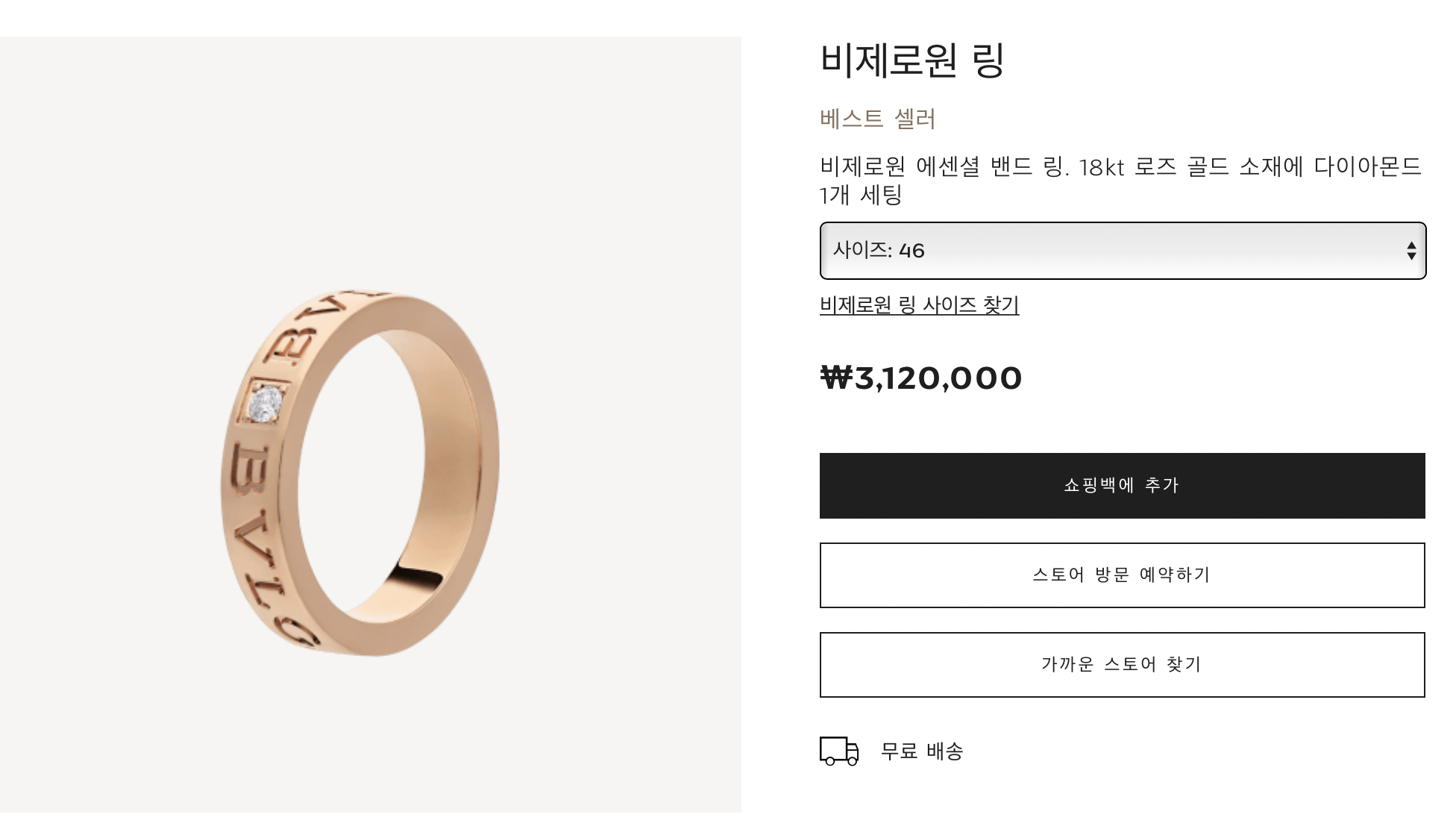Open the 사이즈: 46 dropdown
1456x838 pixels.
click(x=1123, y=251)
